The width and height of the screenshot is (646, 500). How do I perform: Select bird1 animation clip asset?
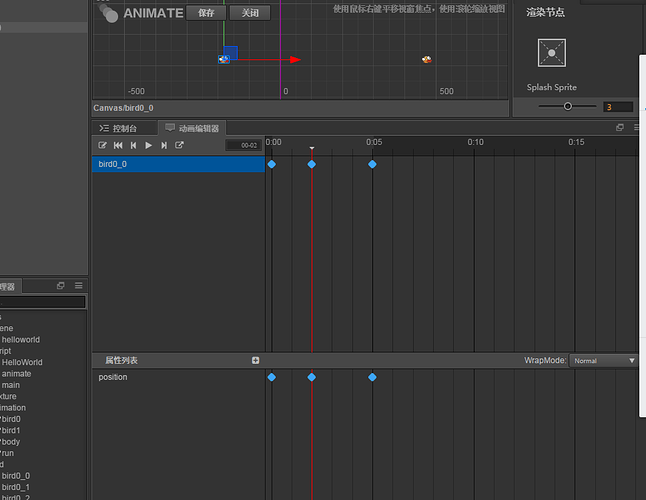[11, 430]
